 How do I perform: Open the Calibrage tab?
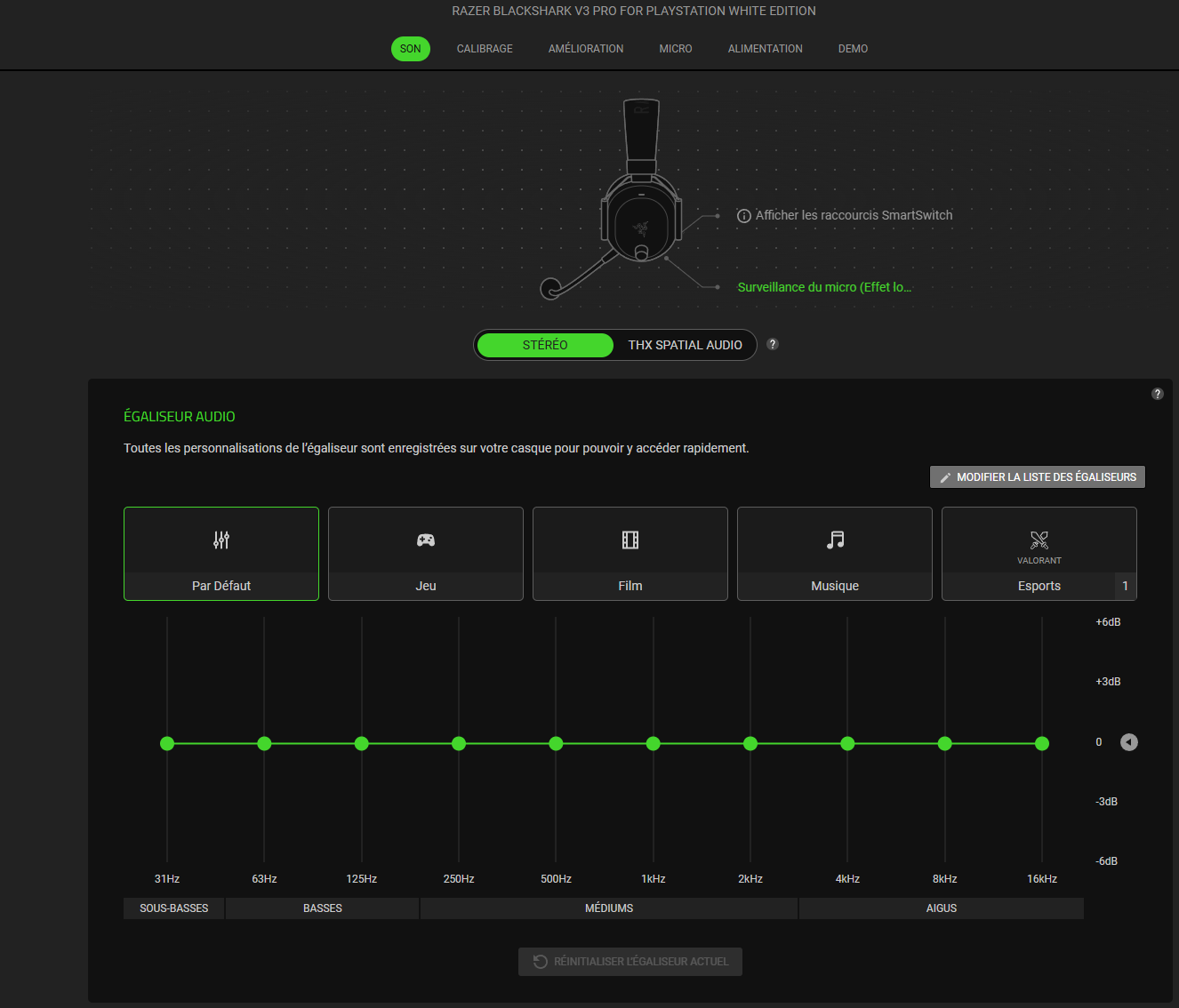[x=485, y=49]
